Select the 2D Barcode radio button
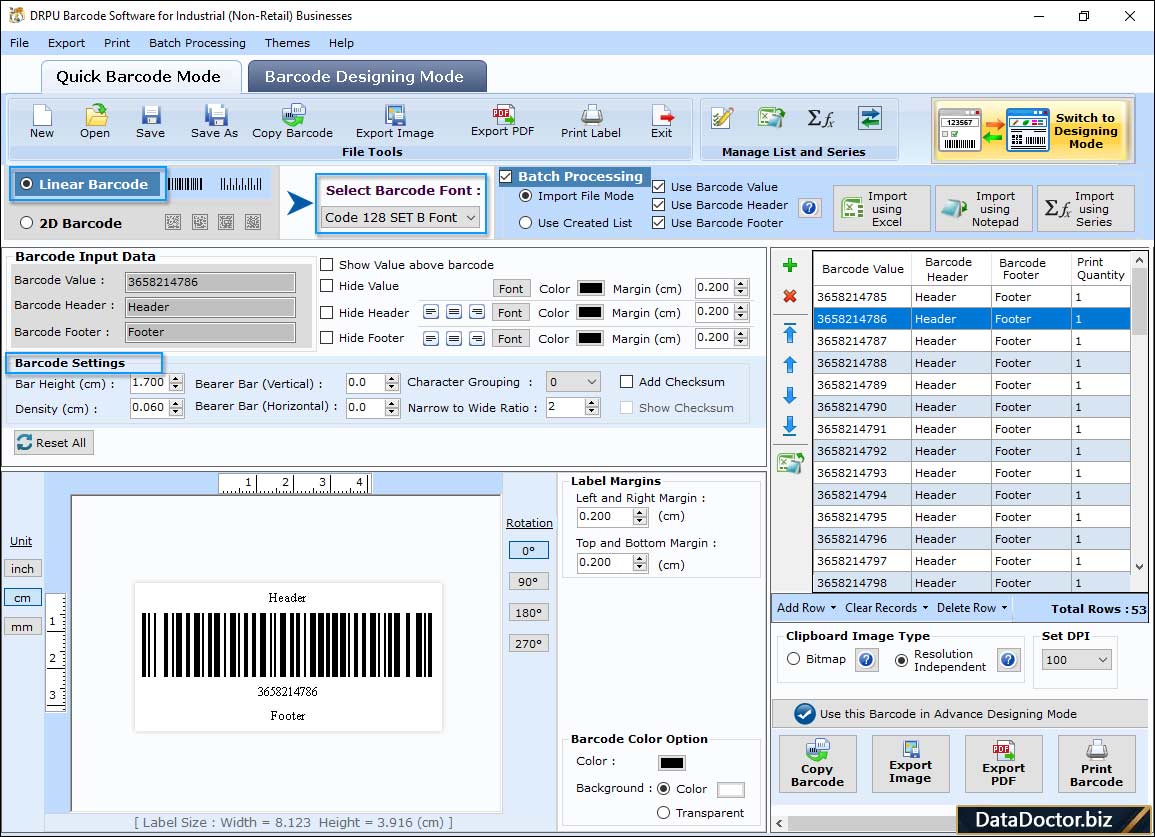Screen dimensions: 1155x837 27,223
